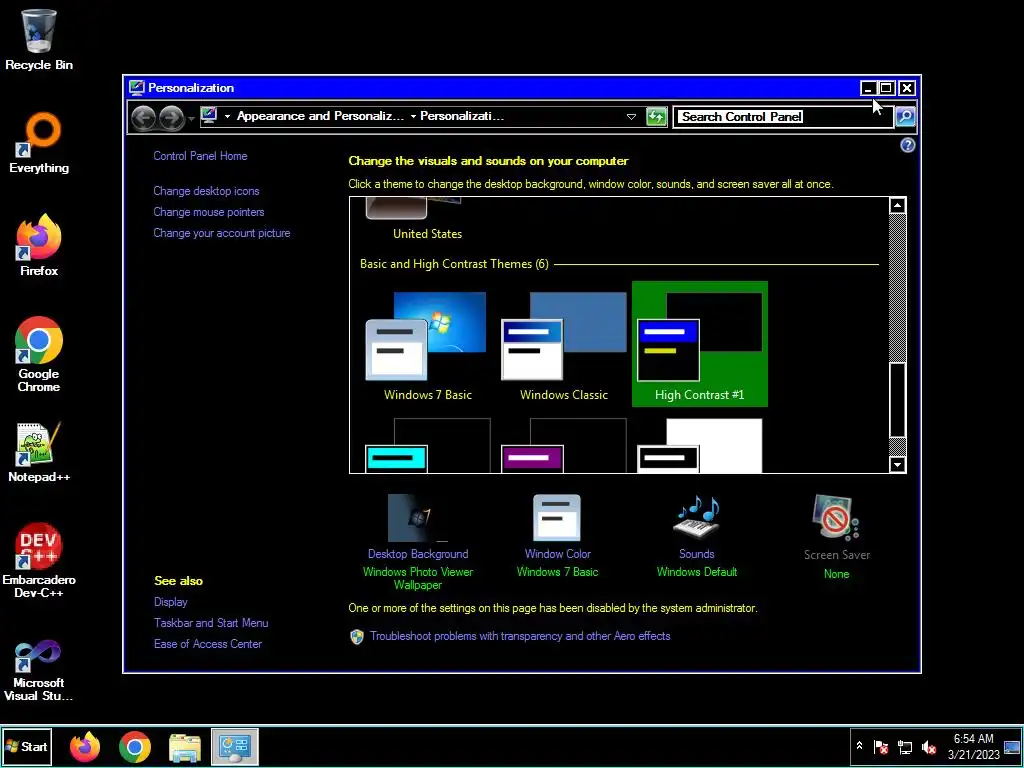Open the Help question mark icon
Image resolution: width=1024 pixels, height=768 pixels.
pos(907,145)
